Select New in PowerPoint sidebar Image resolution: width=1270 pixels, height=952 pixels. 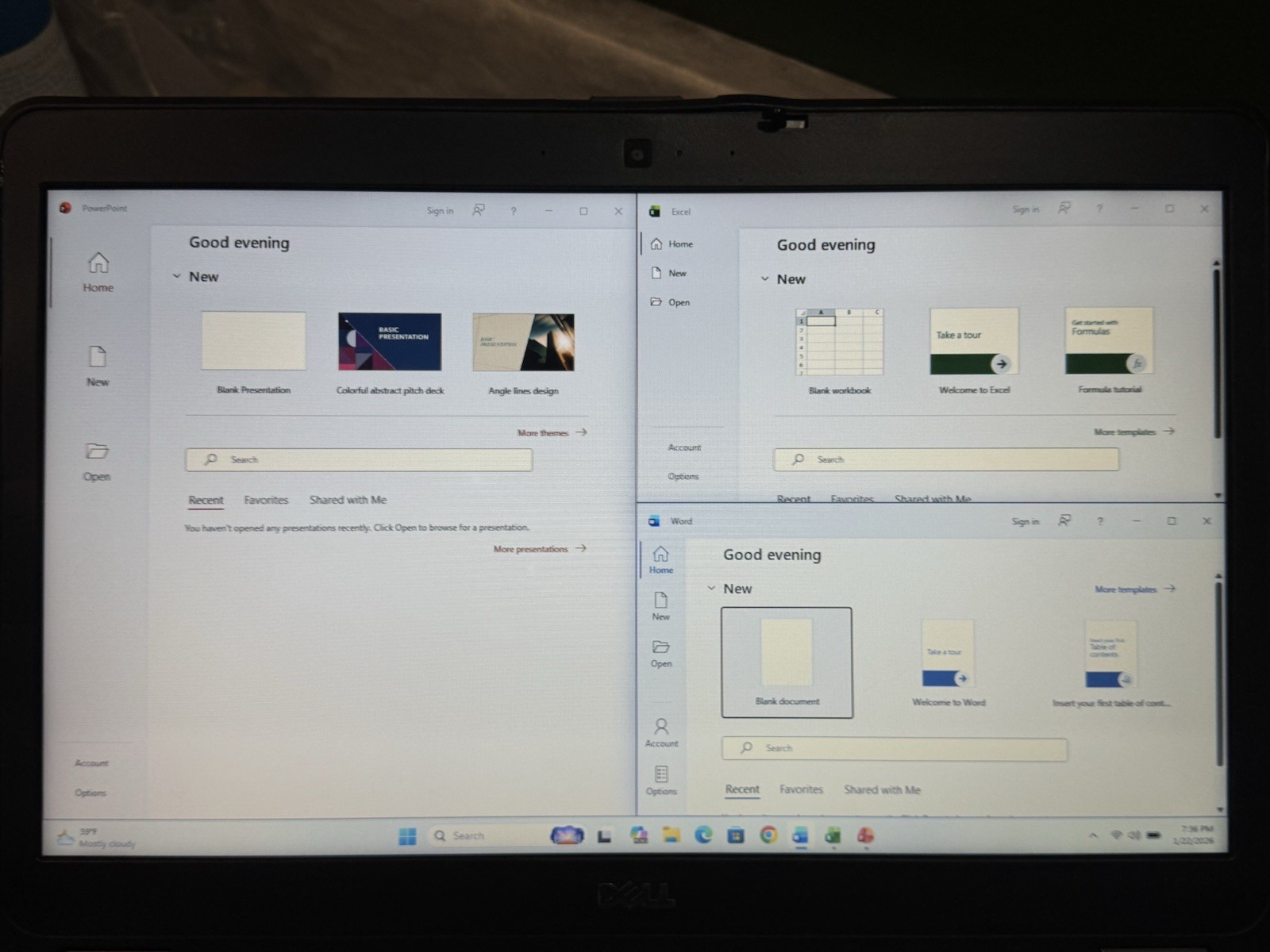pos(98,366)
